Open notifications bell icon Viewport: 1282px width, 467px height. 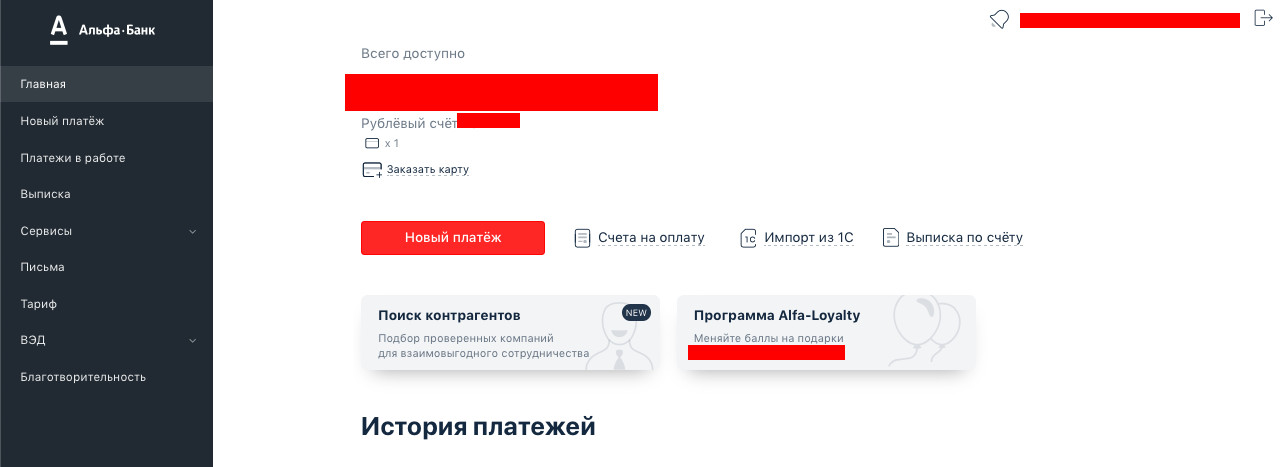(x=999, y=20)
